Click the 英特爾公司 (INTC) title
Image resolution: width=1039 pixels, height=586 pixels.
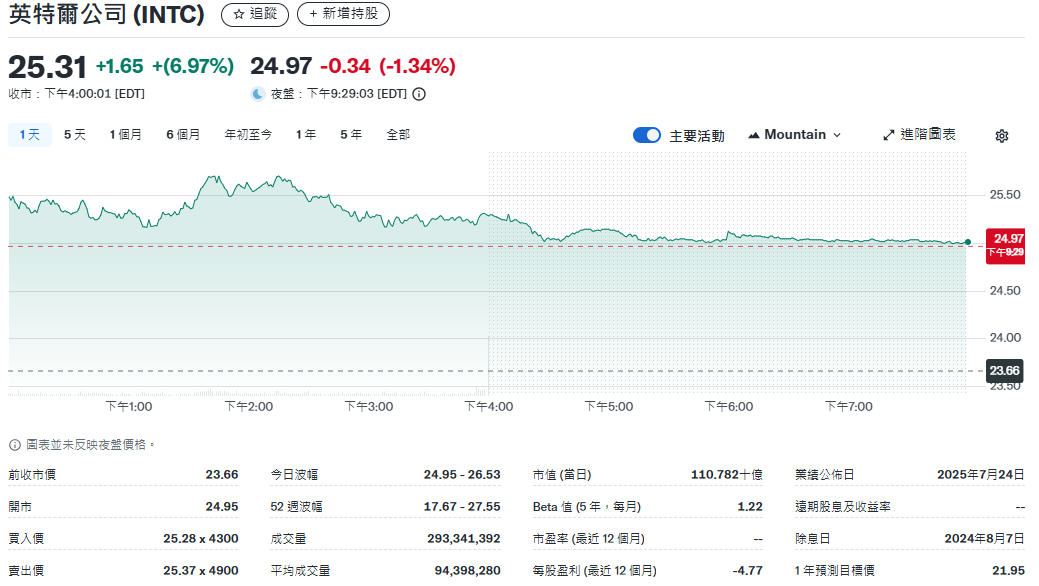pyautogui.click(x=107, y=14)
